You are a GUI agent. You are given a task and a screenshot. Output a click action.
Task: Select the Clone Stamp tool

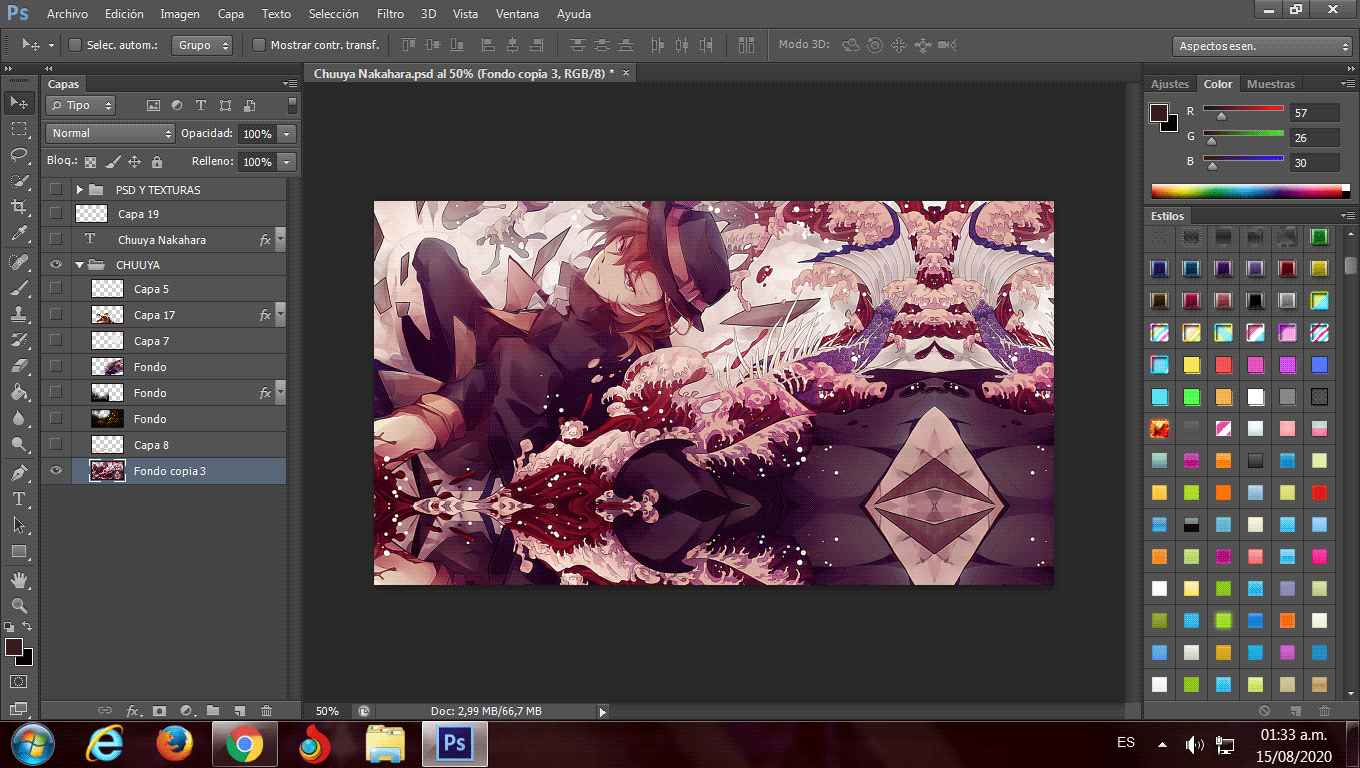click(x=19, y=313)
